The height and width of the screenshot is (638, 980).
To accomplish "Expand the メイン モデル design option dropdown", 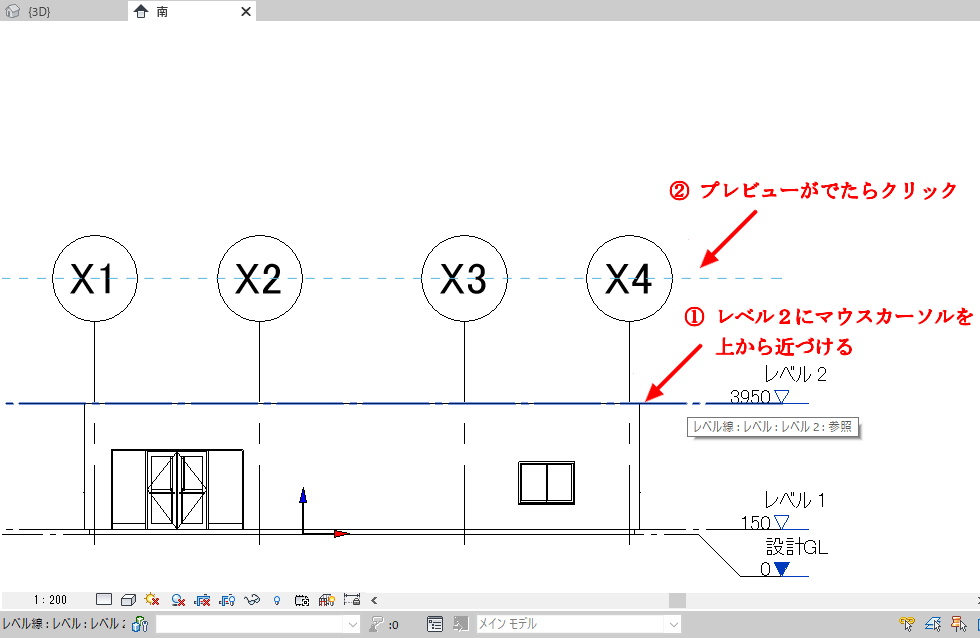I will [673, 624].
